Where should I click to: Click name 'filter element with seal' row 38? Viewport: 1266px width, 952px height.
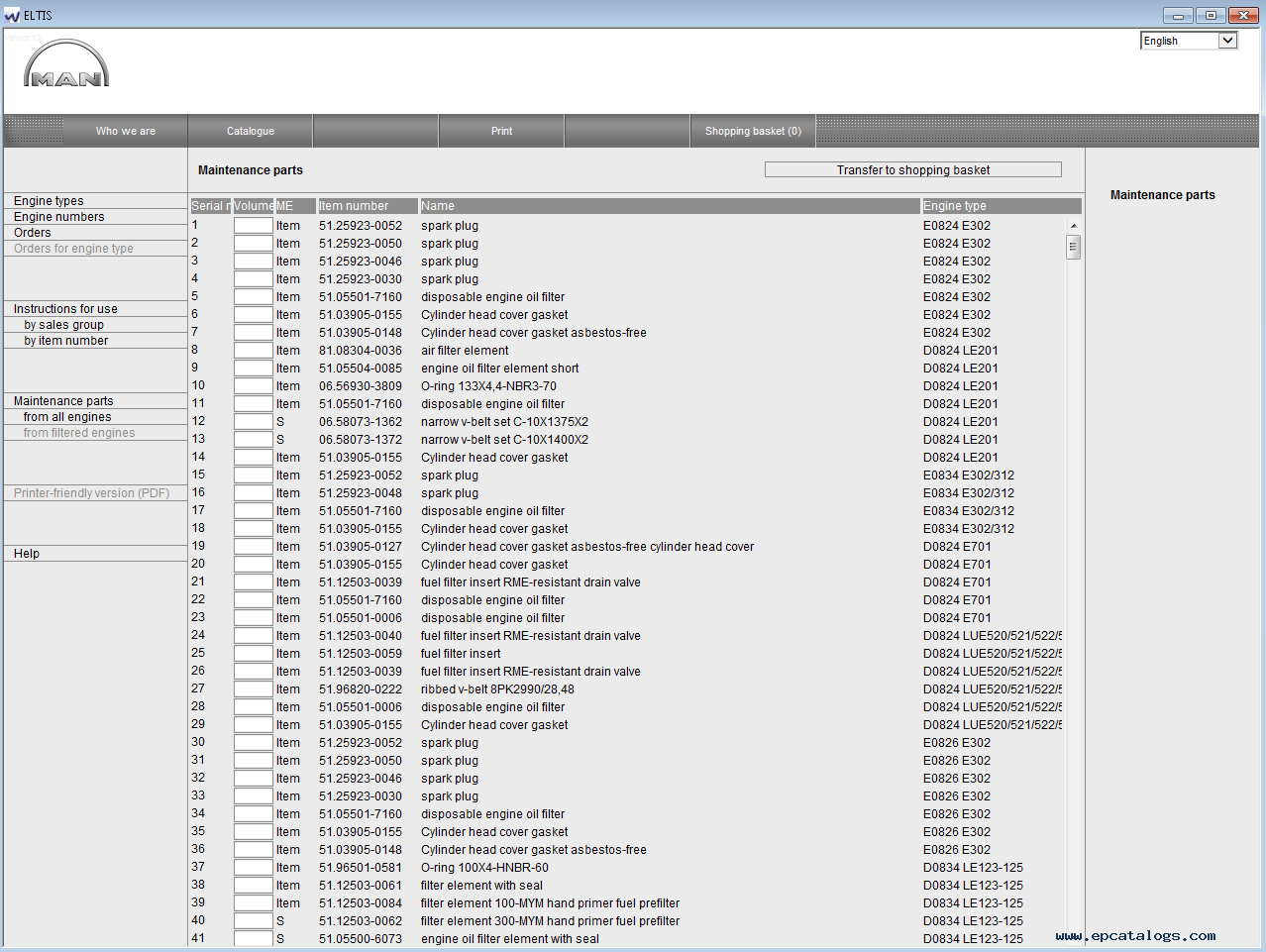click(x=481, y=886)
